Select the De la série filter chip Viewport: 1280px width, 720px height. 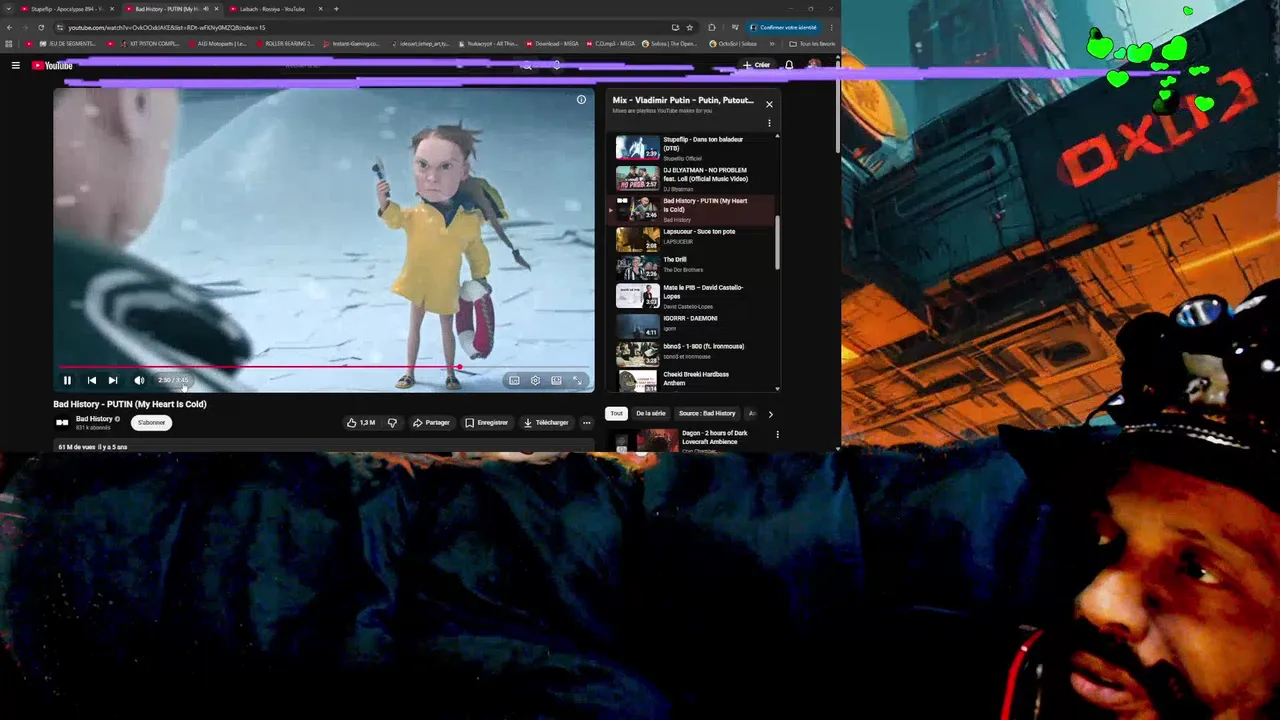[650, 413]
